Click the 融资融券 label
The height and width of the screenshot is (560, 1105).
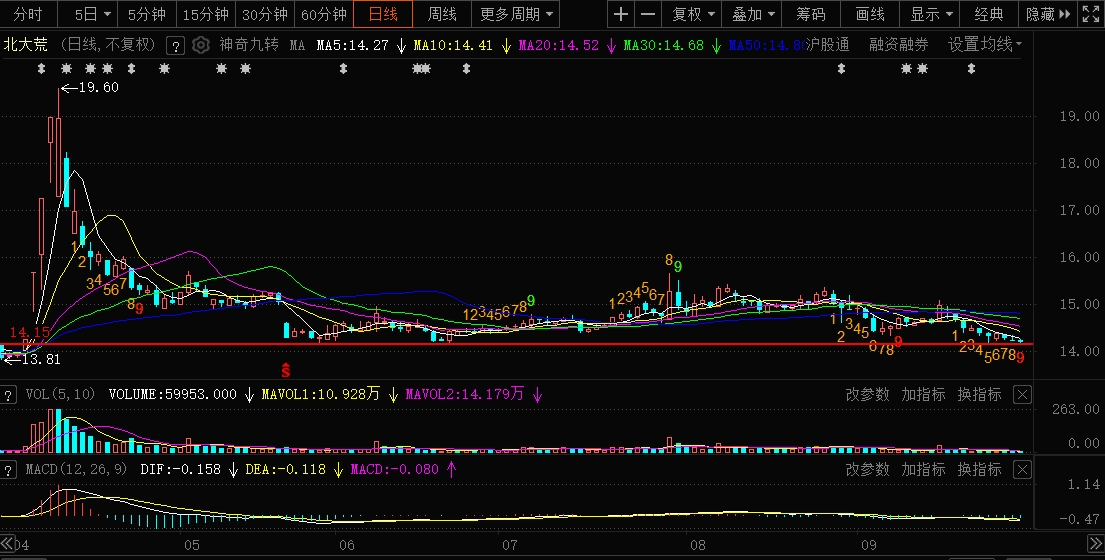(899, 45)
